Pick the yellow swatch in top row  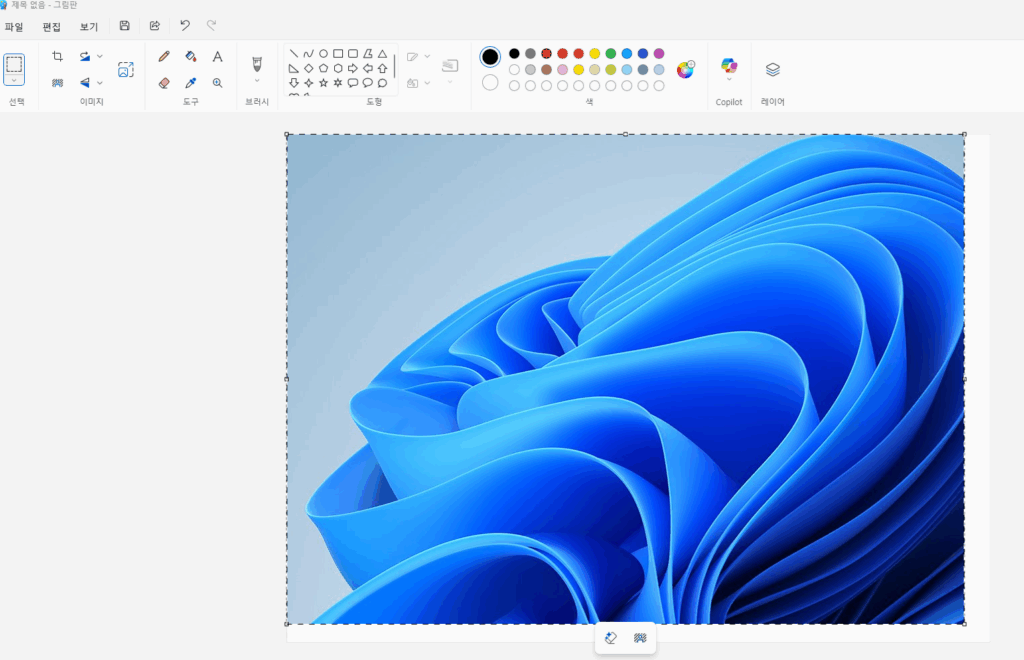point(594,54)
